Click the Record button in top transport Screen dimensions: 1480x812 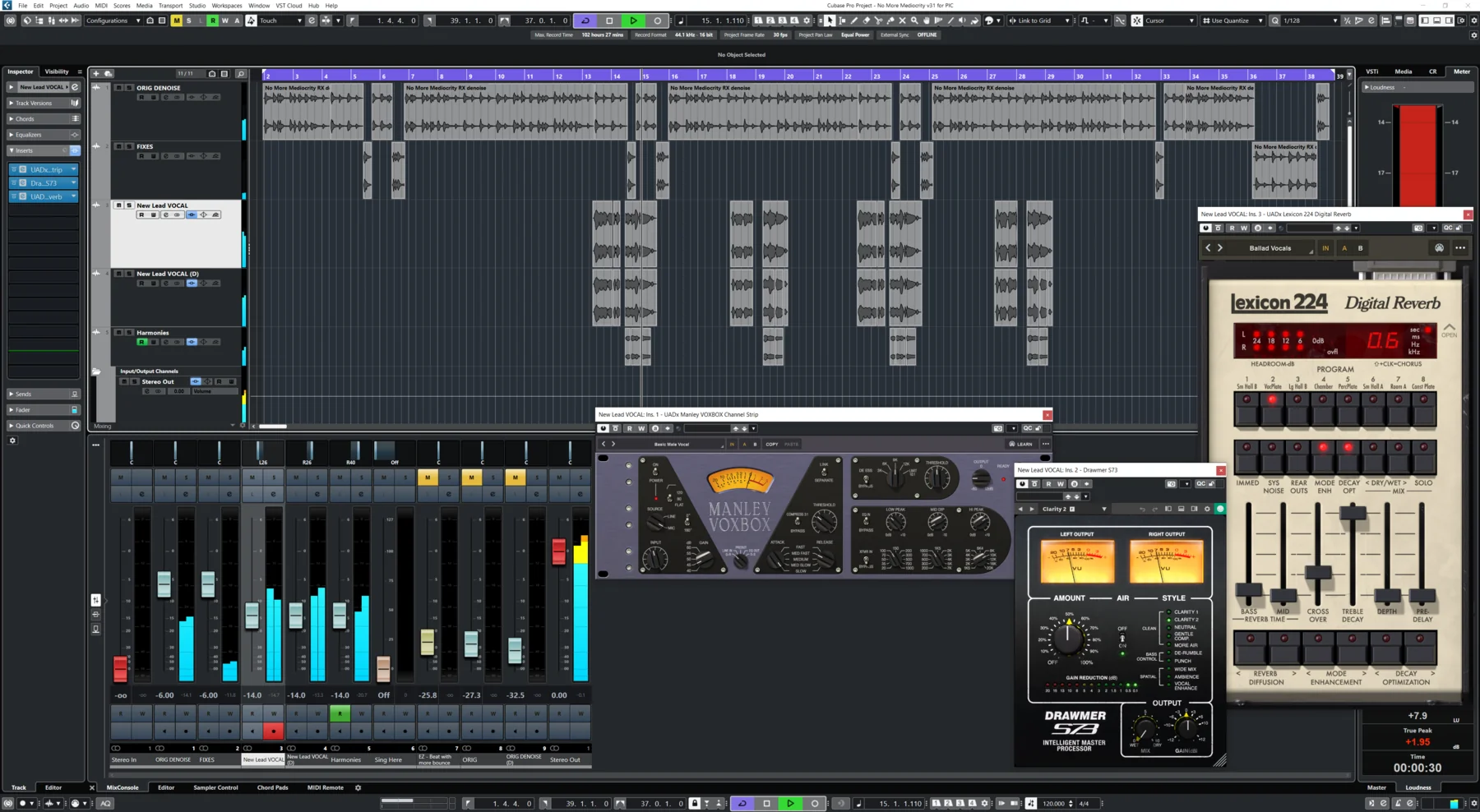(x=657, y=21)
